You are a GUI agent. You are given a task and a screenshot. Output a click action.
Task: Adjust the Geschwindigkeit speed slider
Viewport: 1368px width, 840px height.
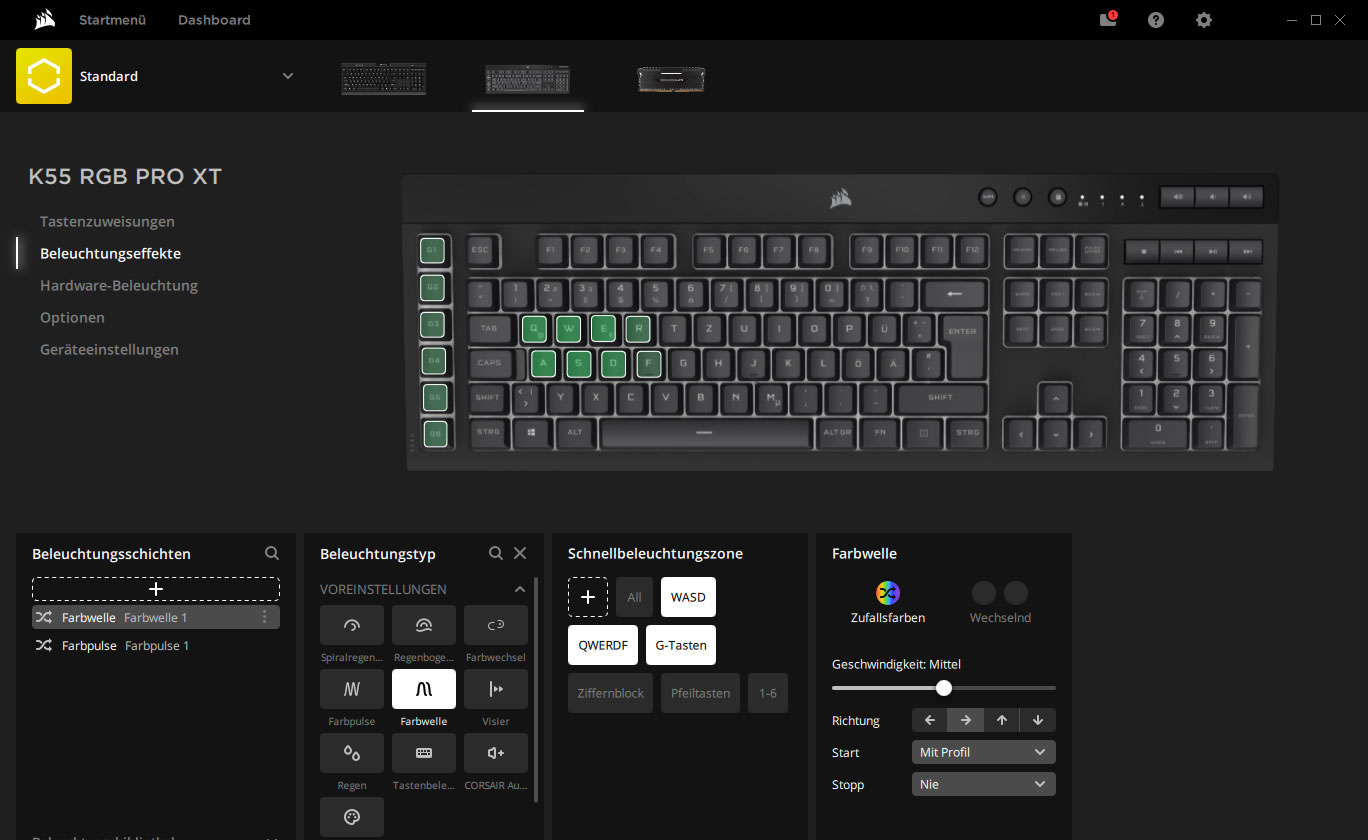[944, 688]
